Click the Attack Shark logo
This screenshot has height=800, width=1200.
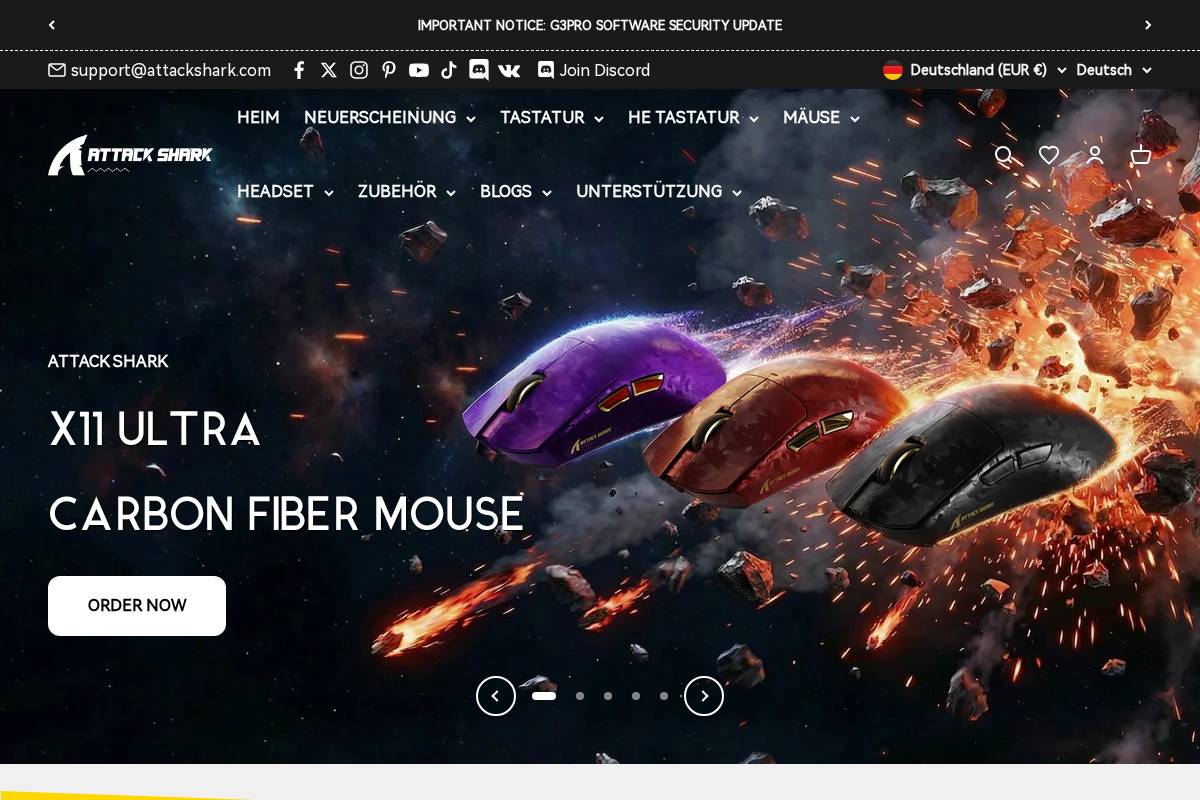[x=130, y=155]
